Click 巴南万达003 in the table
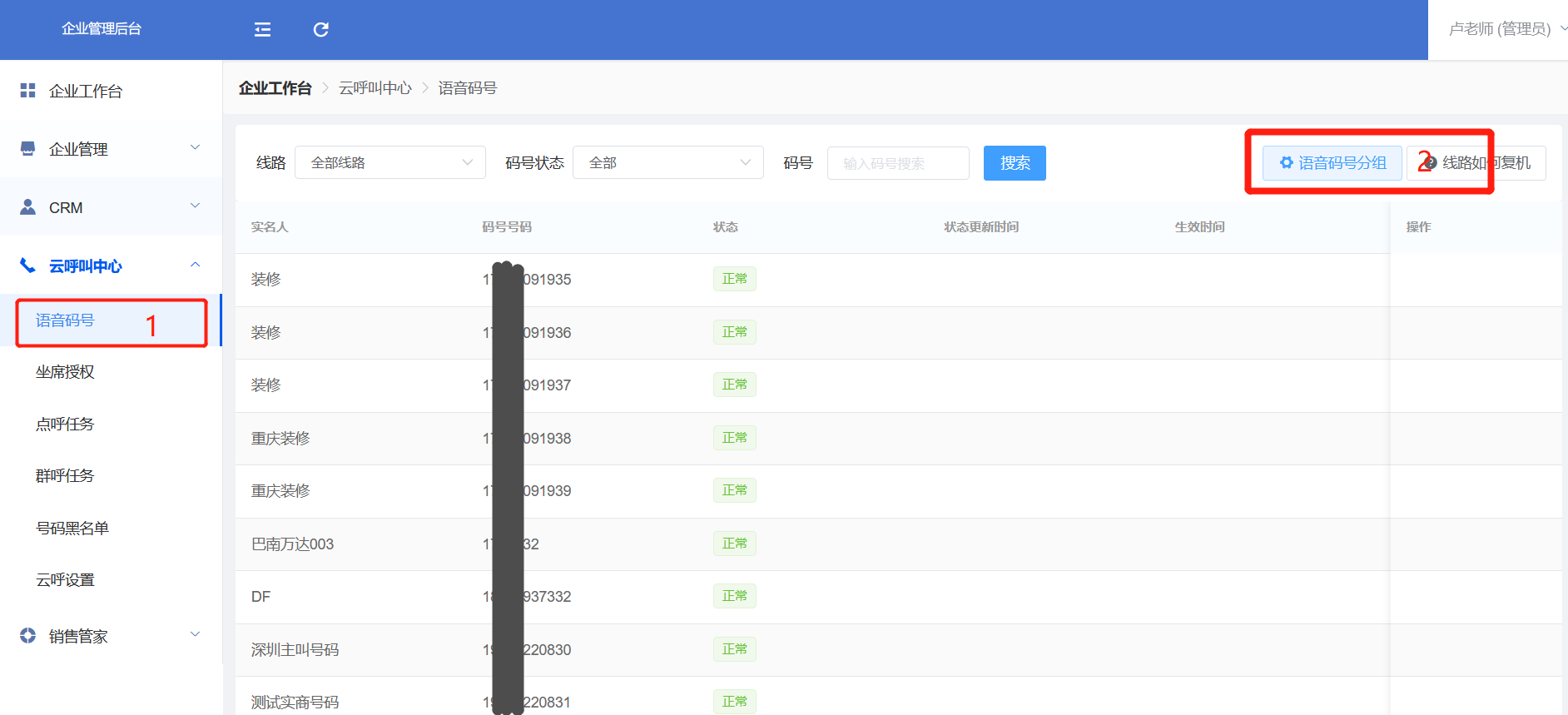 (x=293, y=544)
